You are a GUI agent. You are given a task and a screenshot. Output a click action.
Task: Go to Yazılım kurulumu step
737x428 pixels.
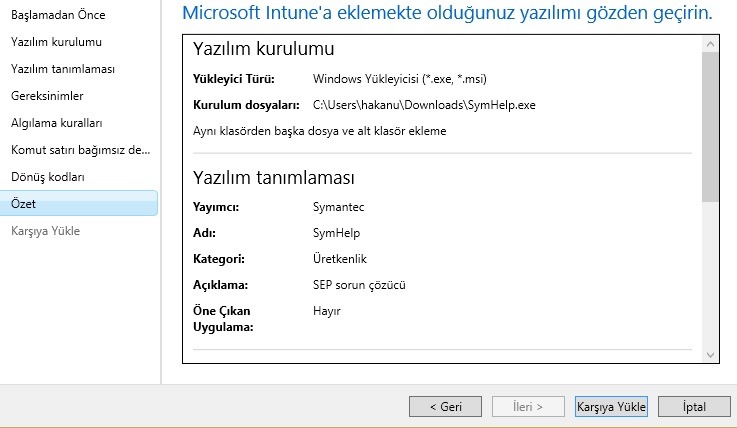pyautogui.click(x=56, y=42)
